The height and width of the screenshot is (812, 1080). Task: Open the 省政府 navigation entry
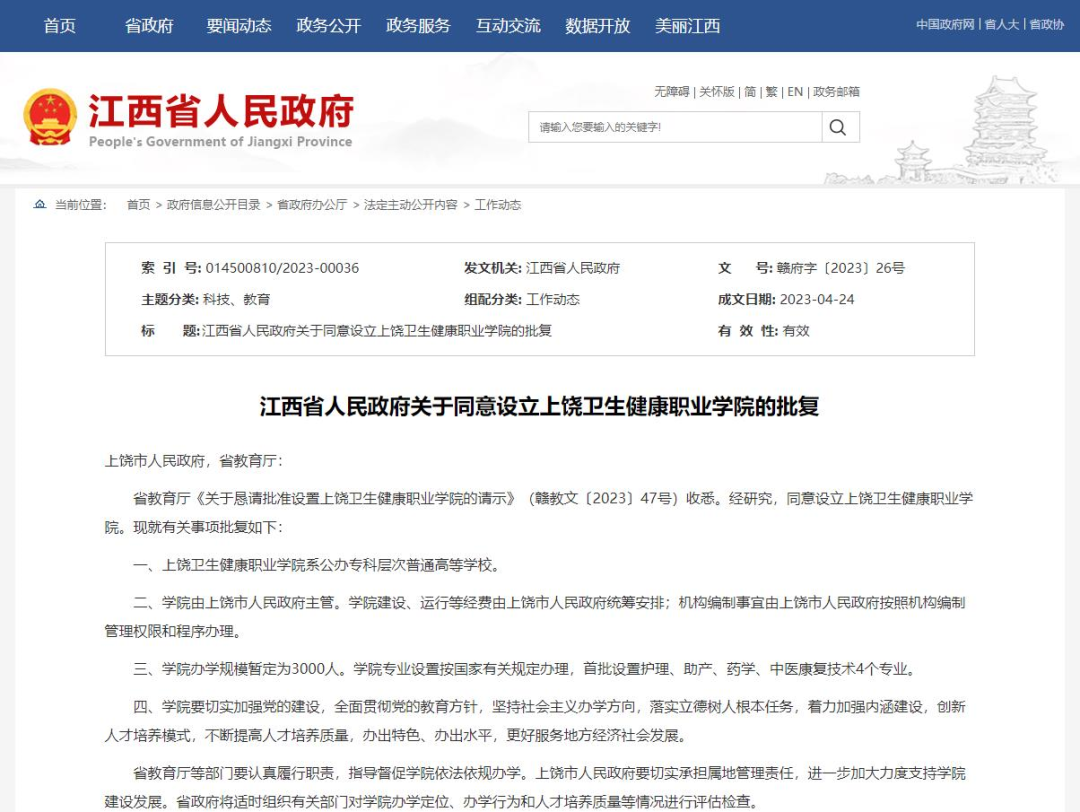point(148,26)
